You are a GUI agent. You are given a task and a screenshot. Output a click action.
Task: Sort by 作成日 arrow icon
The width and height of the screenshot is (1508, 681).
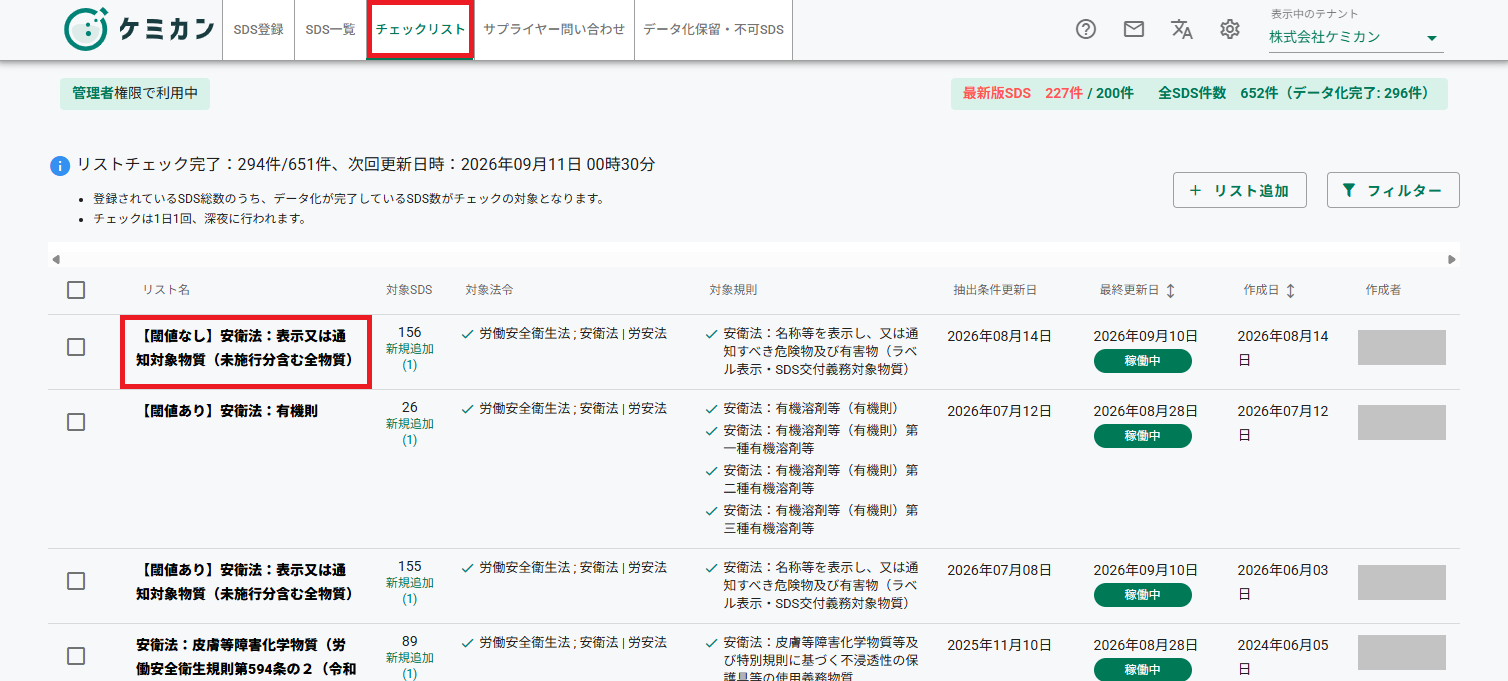(x=1290, y=290)
